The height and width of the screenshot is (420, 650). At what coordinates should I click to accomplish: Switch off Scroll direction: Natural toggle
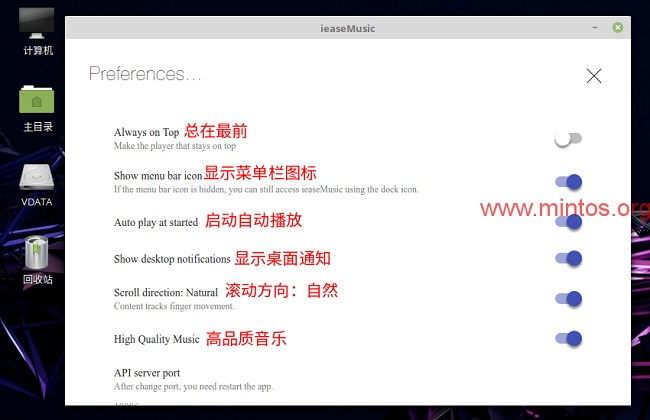pyautogui.click(x=569, y=299)
